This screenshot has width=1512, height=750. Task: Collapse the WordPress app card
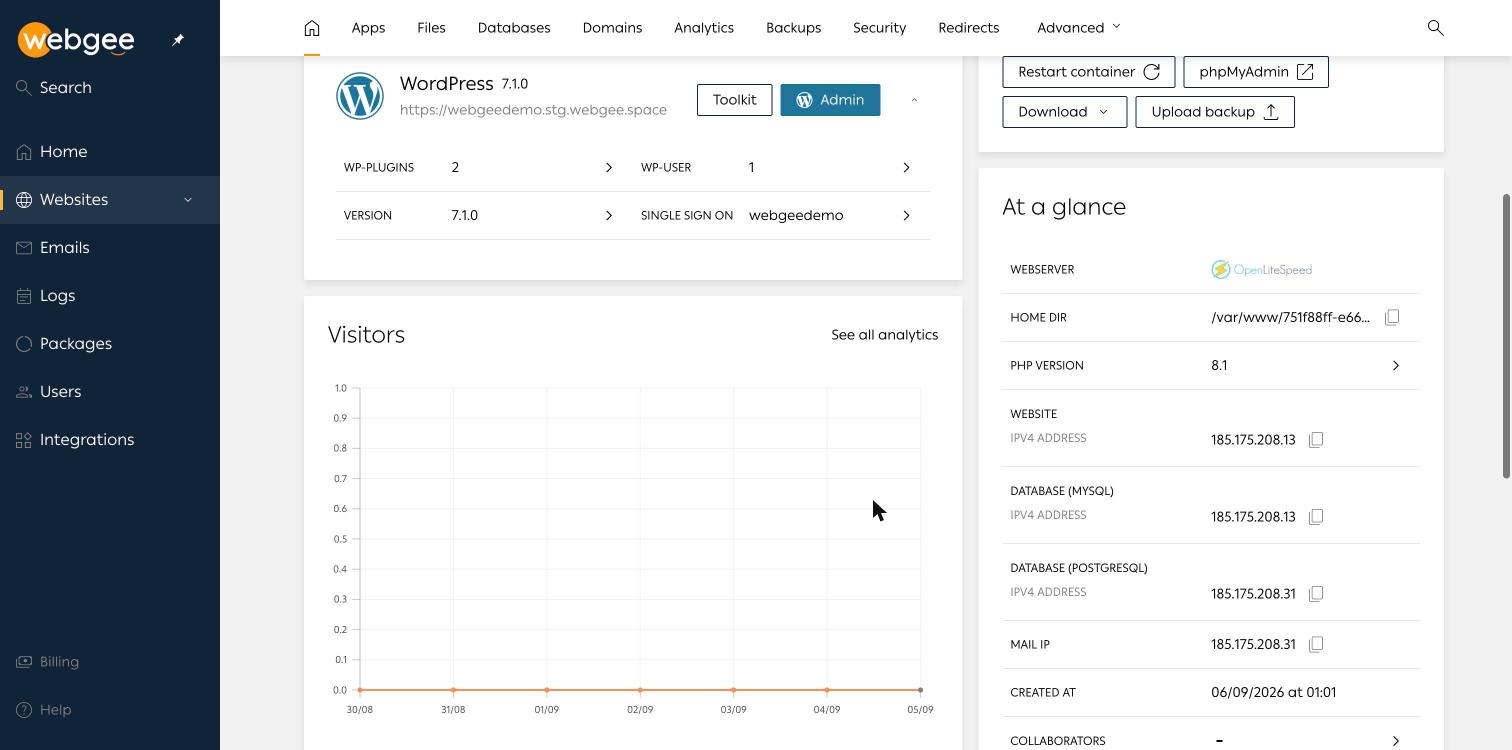click(x=914, y=100)
